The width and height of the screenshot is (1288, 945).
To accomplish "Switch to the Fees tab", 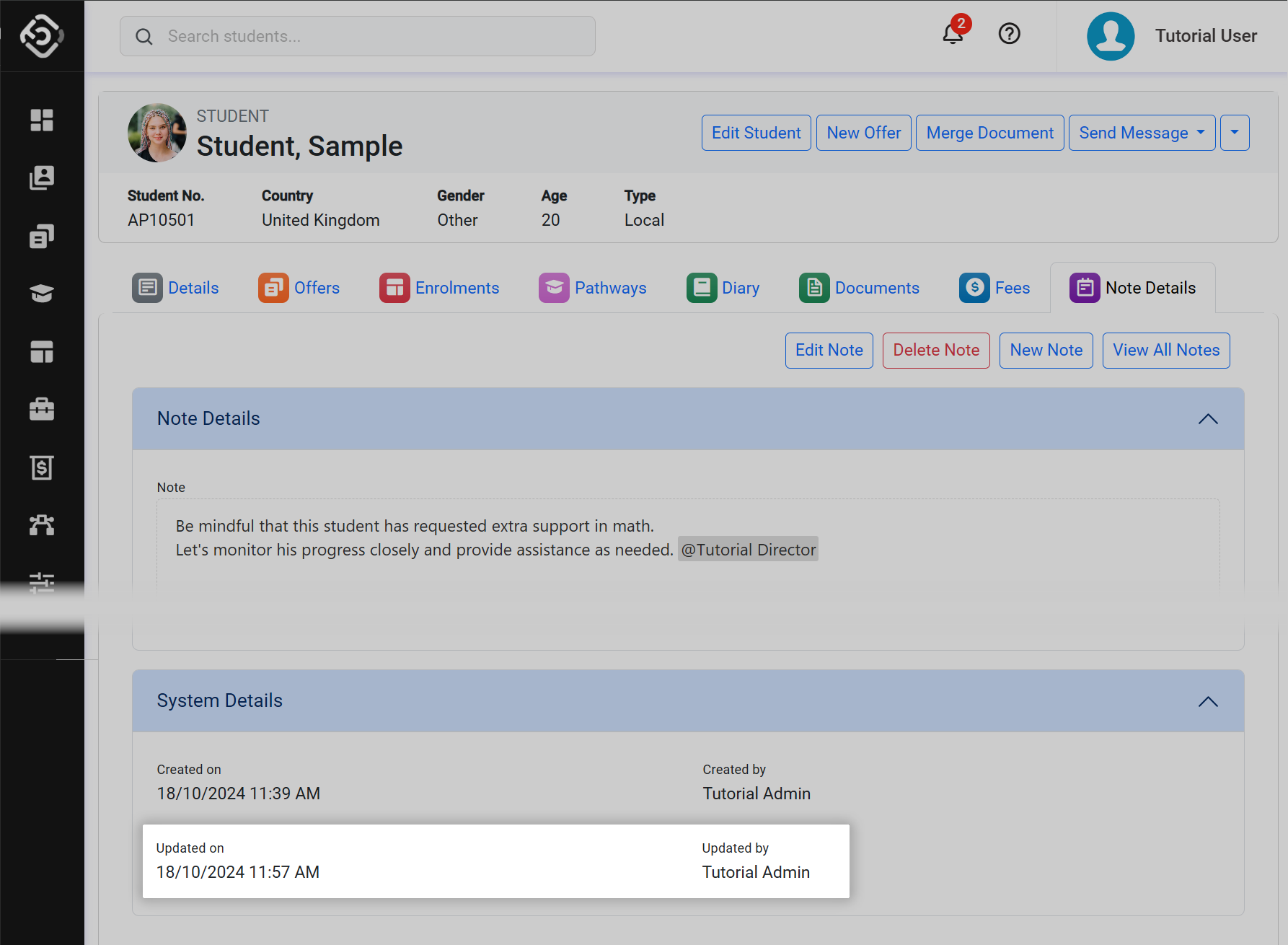I will click(994, 288).
